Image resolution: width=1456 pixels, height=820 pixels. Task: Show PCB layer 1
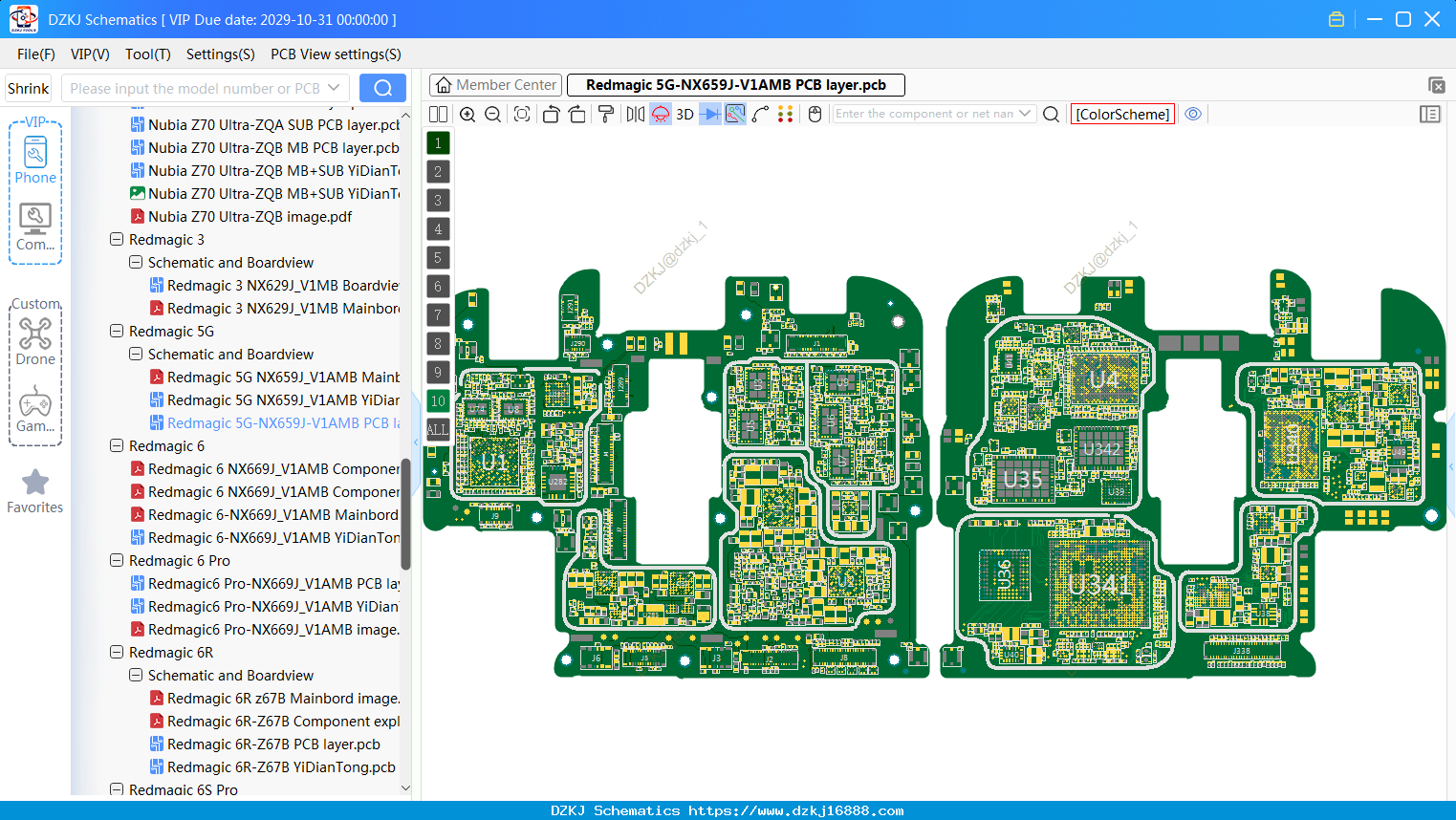[x=438, y=142]
